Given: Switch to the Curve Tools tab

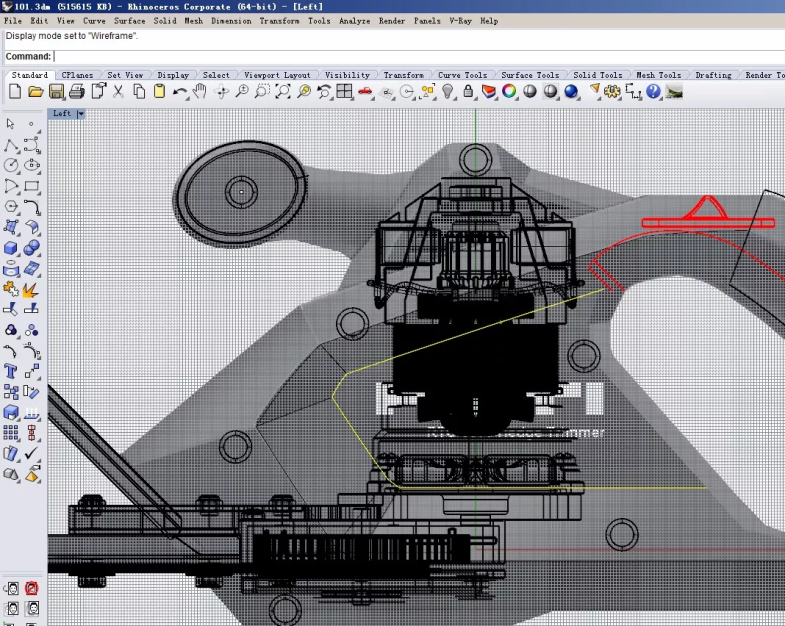Looking at the screenshot, I should pyautogui.click(x=462, y=75).
